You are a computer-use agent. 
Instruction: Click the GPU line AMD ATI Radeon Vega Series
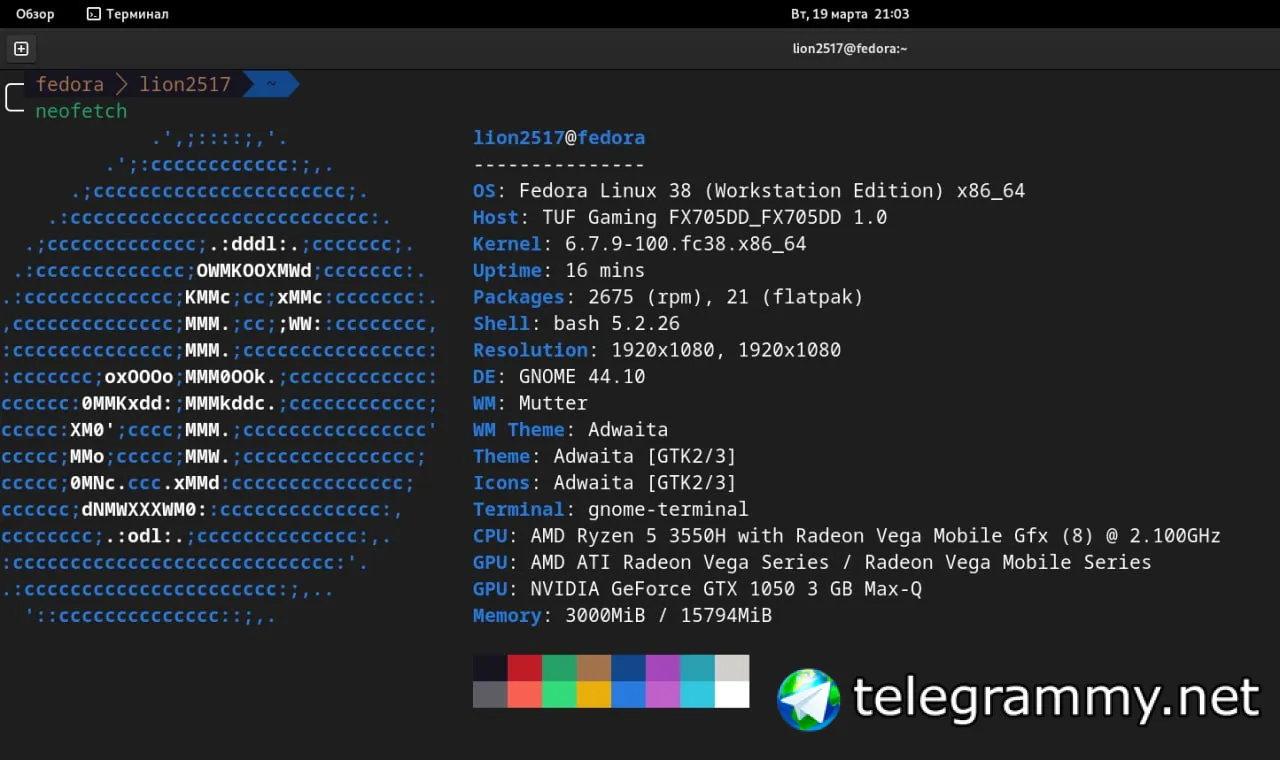pyautogui.click(x=812, y=562)
